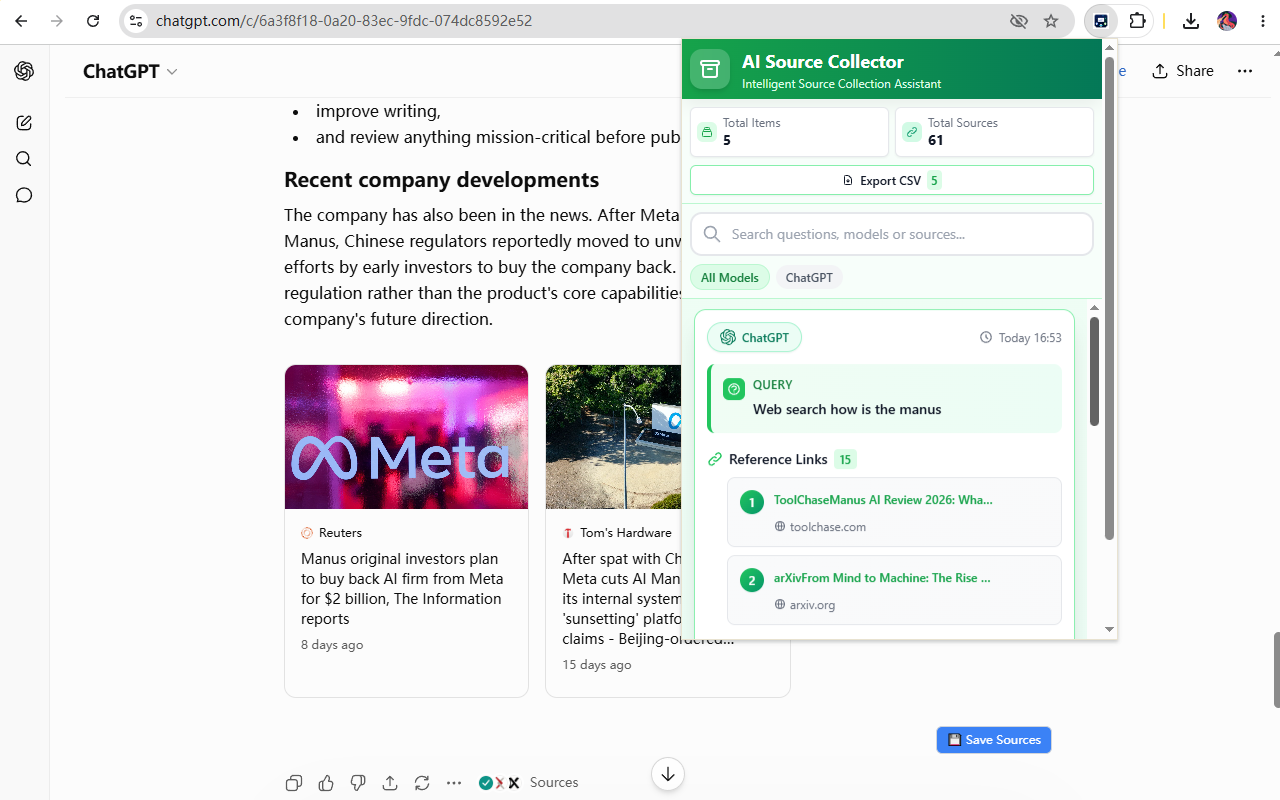Open the ChatGPT model selector dropdown
The width and height of the screenshot is (1280, 800).
pyautogui.click(x=130, y=71)
